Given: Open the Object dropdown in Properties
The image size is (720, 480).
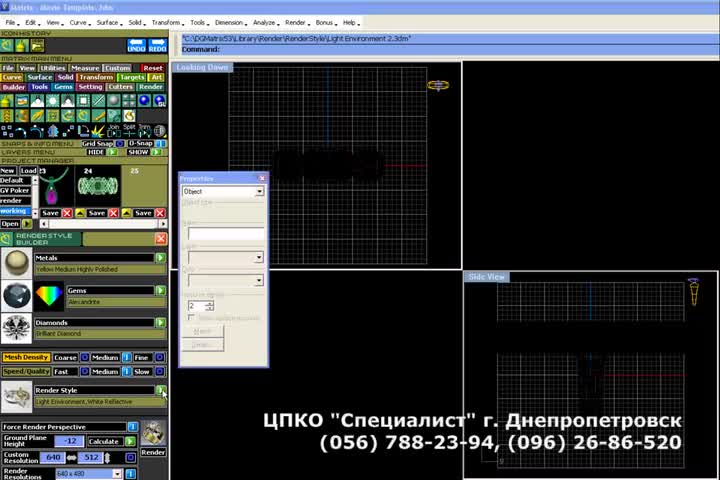Looking at the screenshot, I should [x=259, y=191].
